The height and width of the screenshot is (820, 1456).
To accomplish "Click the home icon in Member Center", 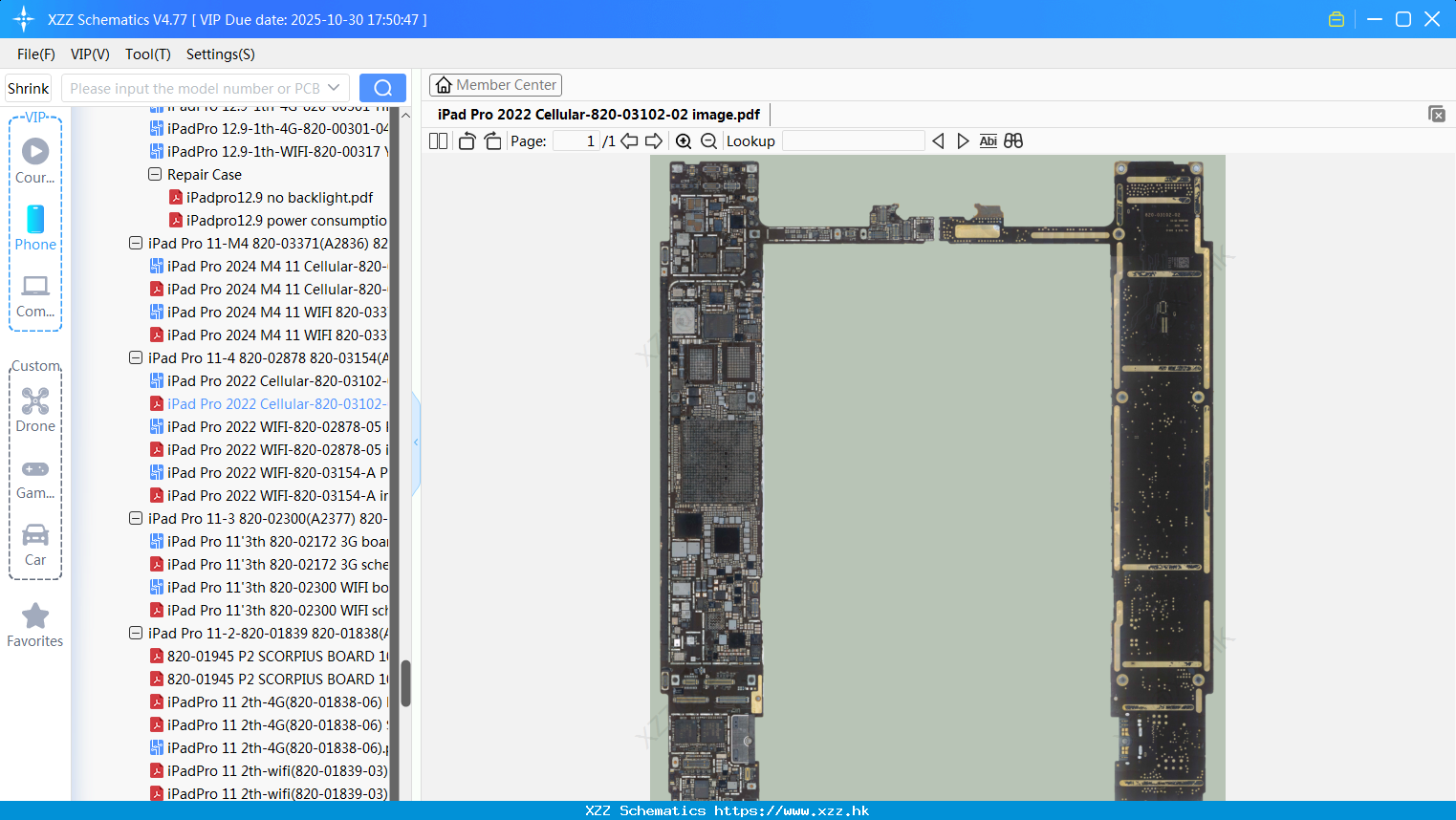I will coord(444,85).
